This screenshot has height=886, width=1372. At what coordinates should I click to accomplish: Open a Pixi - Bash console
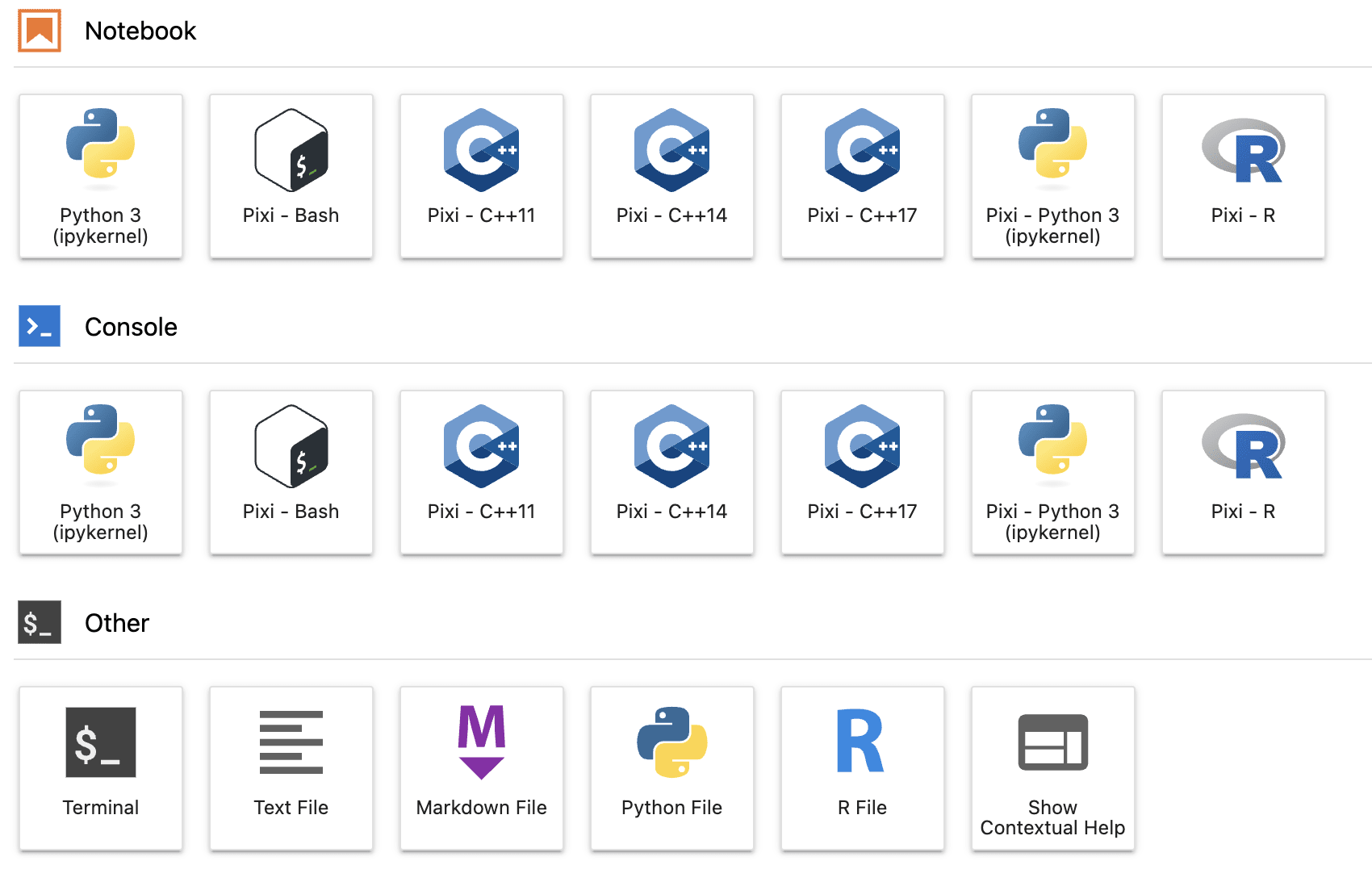pos(291,472)
